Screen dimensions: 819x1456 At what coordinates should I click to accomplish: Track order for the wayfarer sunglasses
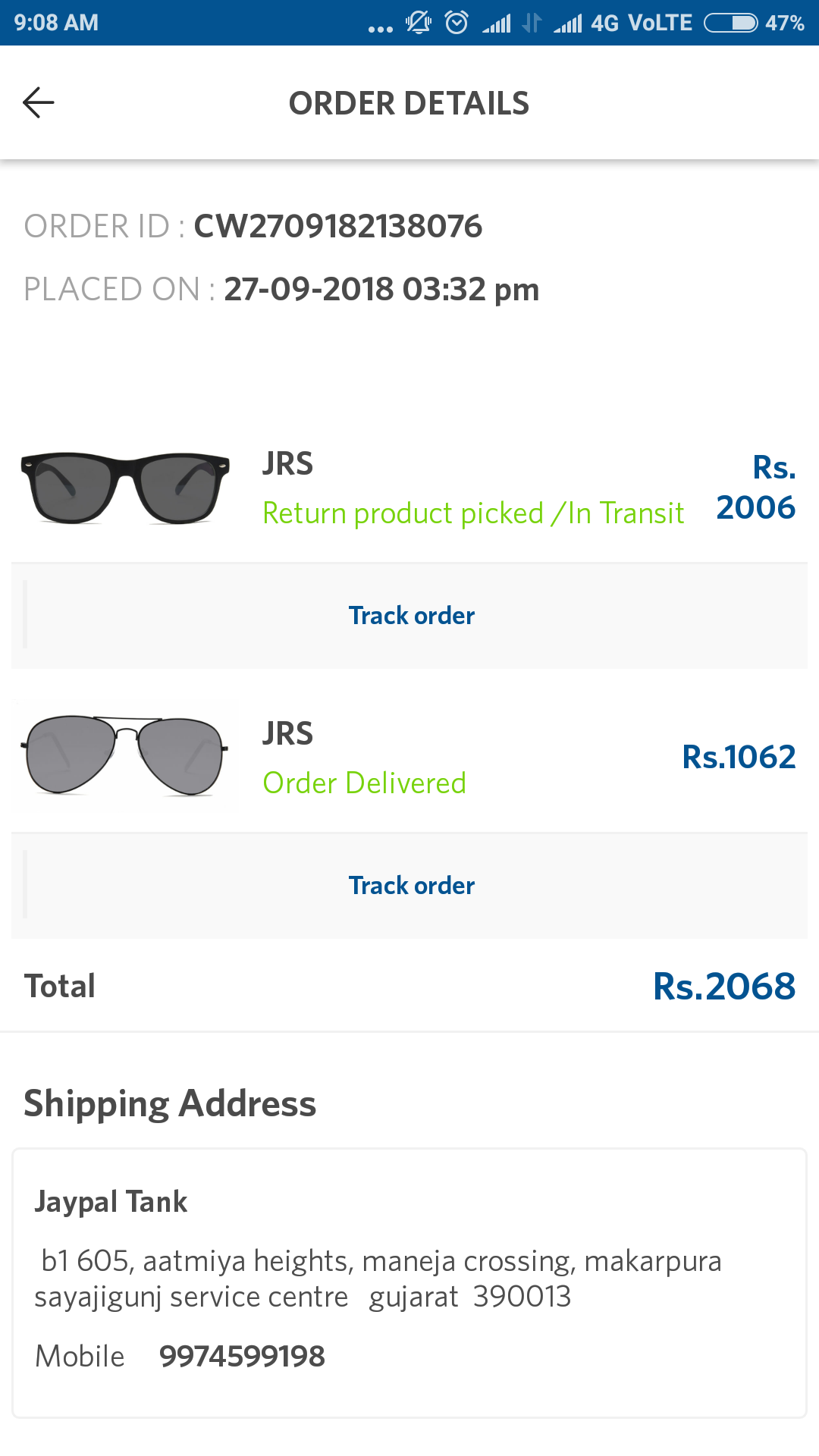point(411,615)
